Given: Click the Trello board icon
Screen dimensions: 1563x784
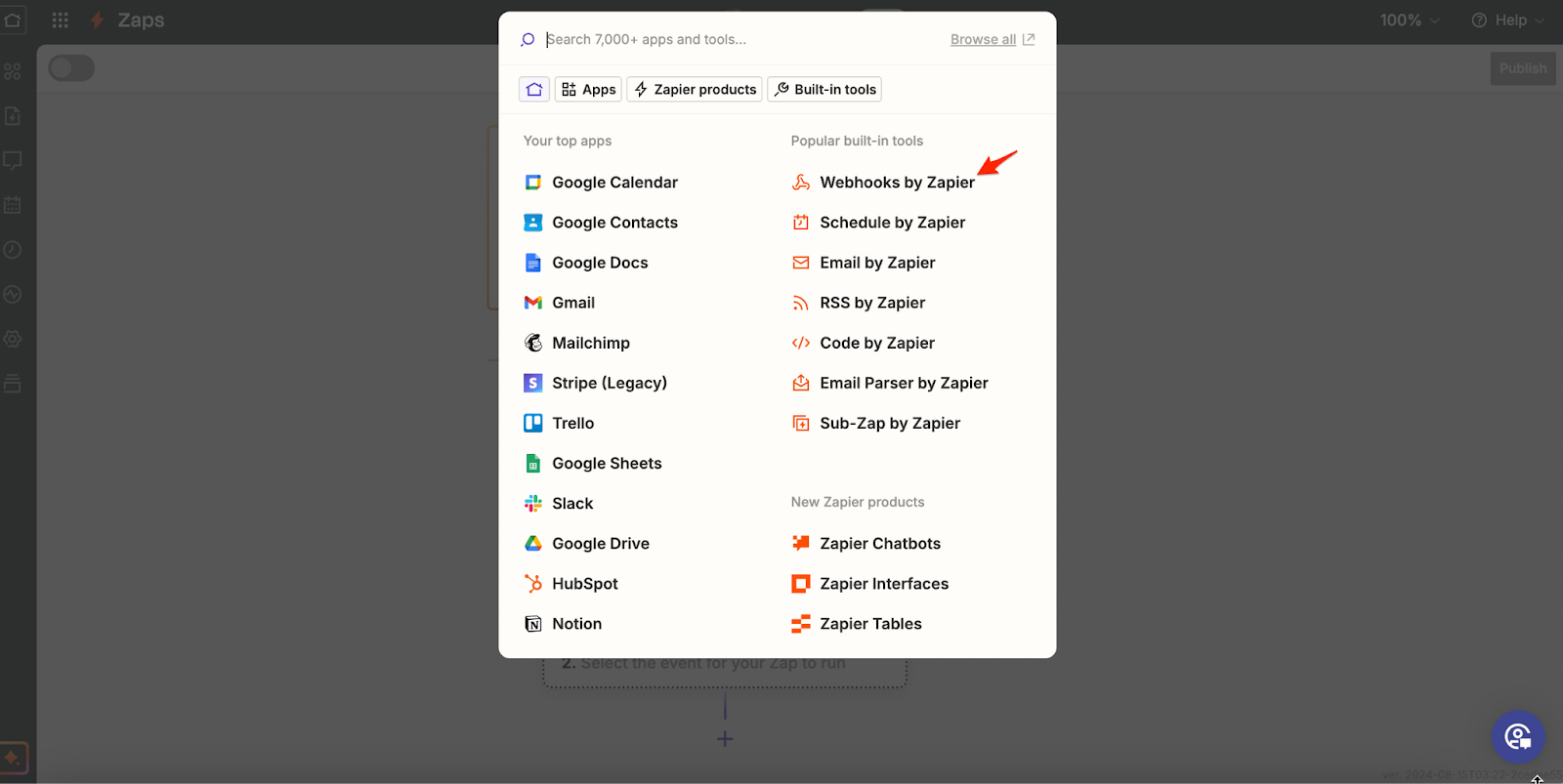Looking at the screenshot, I should 533,423.
